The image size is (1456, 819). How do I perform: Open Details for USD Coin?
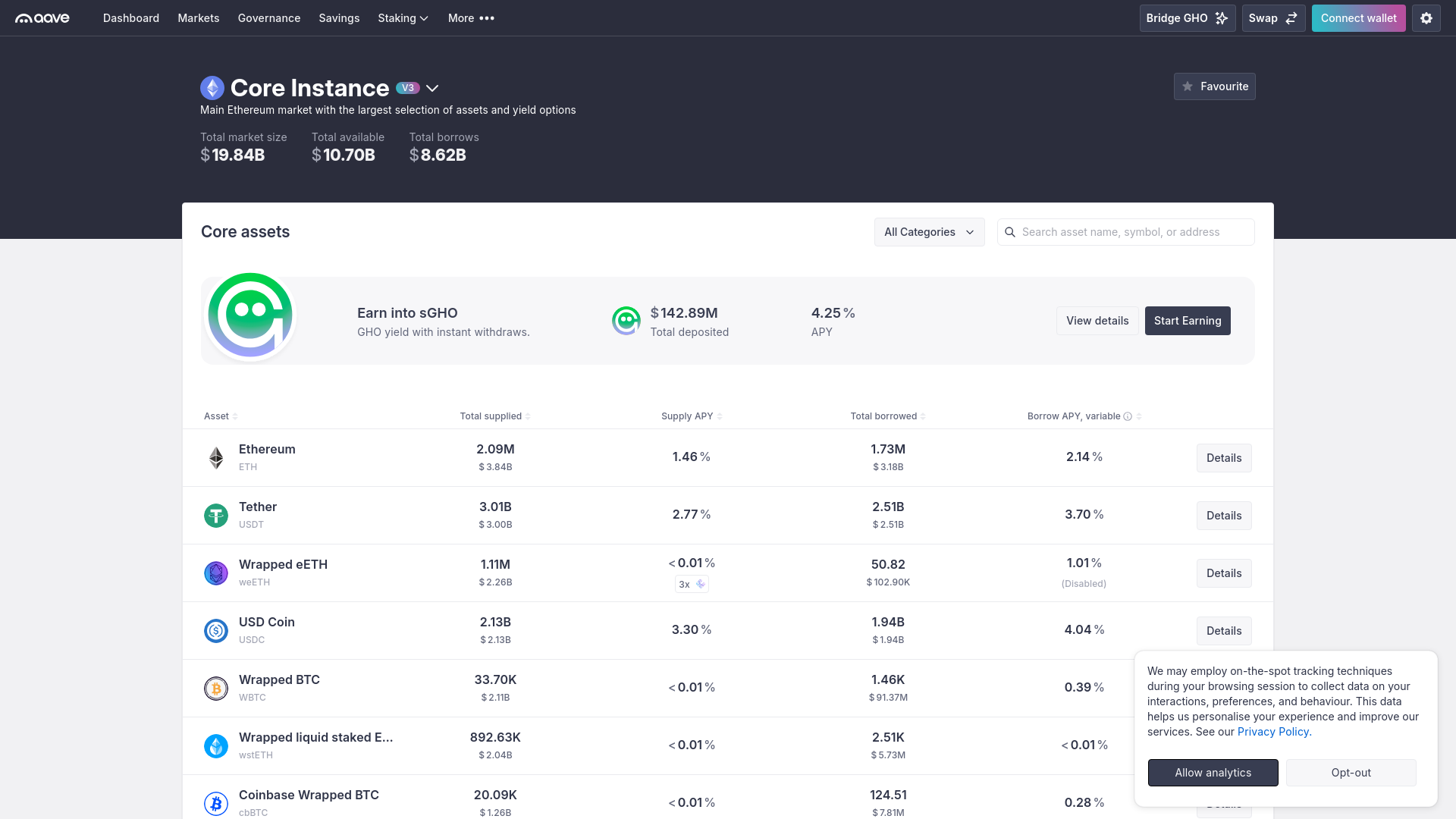click(1224, 631)
